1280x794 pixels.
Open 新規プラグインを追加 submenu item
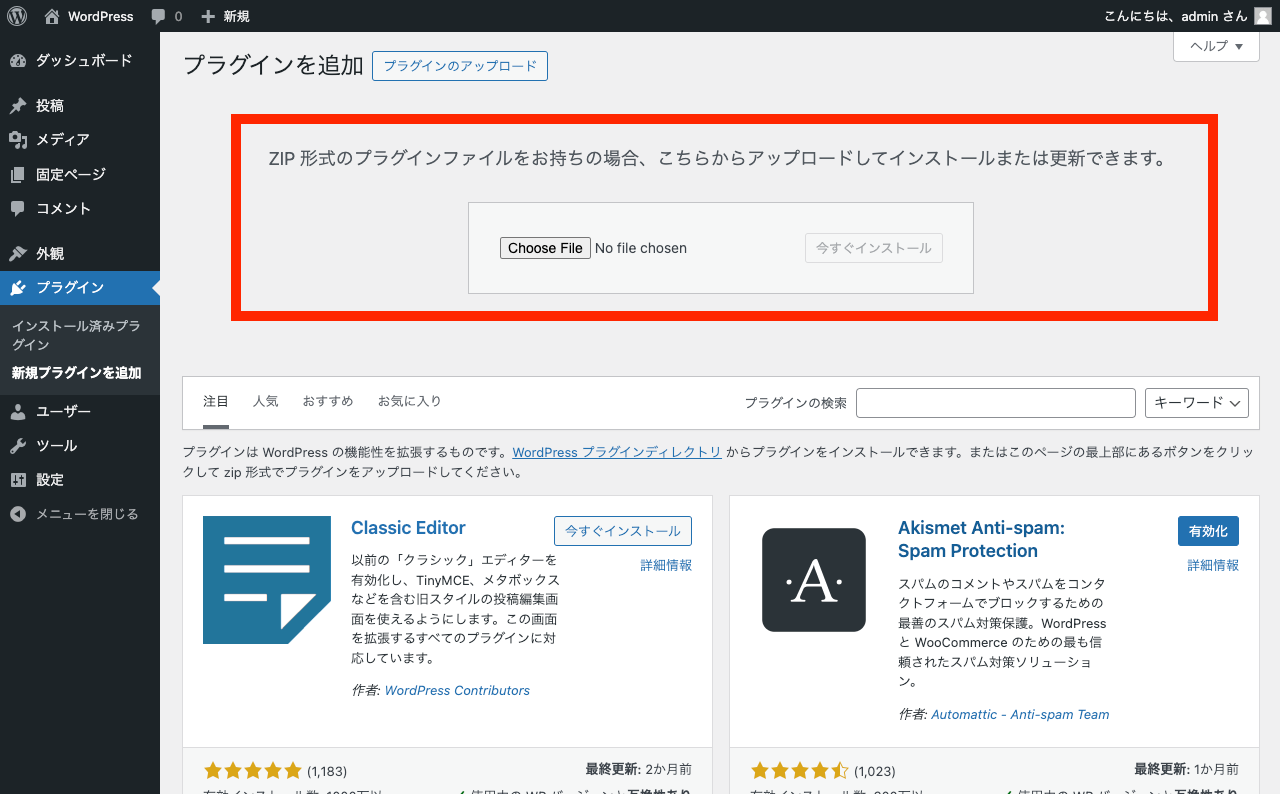point(76,373)
